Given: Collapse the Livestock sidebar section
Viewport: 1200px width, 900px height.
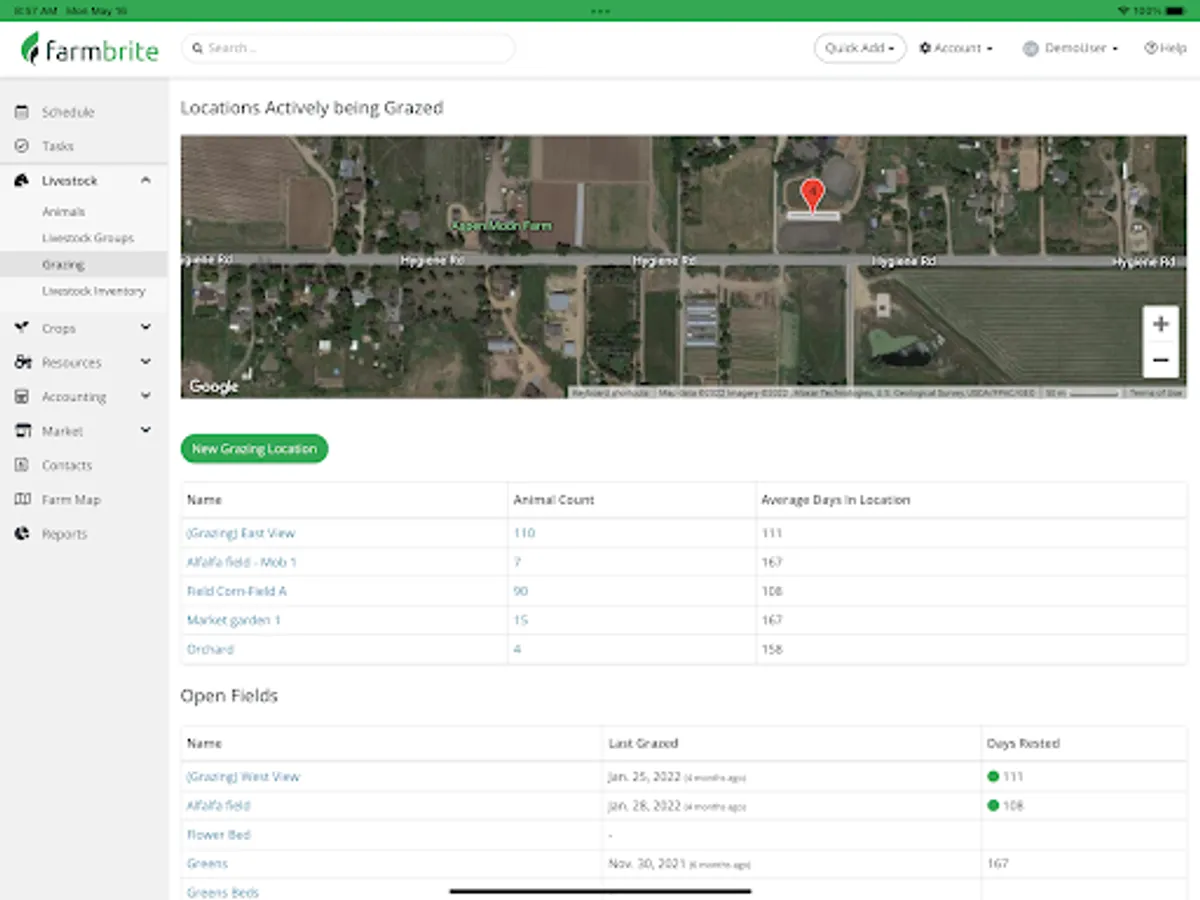Looking at the screenshot, I should [146, 181].
